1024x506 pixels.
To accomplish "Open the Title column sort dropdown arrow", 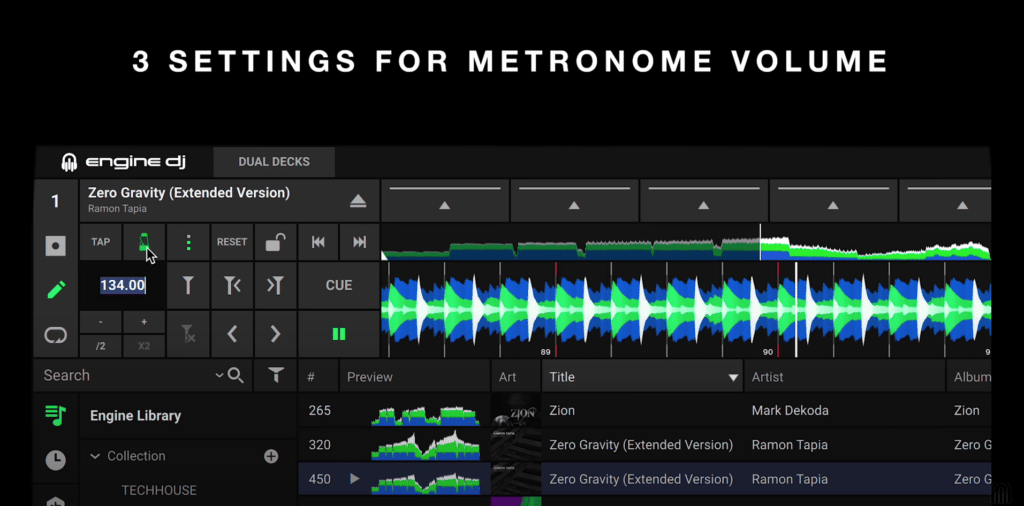I will [733, 377].
